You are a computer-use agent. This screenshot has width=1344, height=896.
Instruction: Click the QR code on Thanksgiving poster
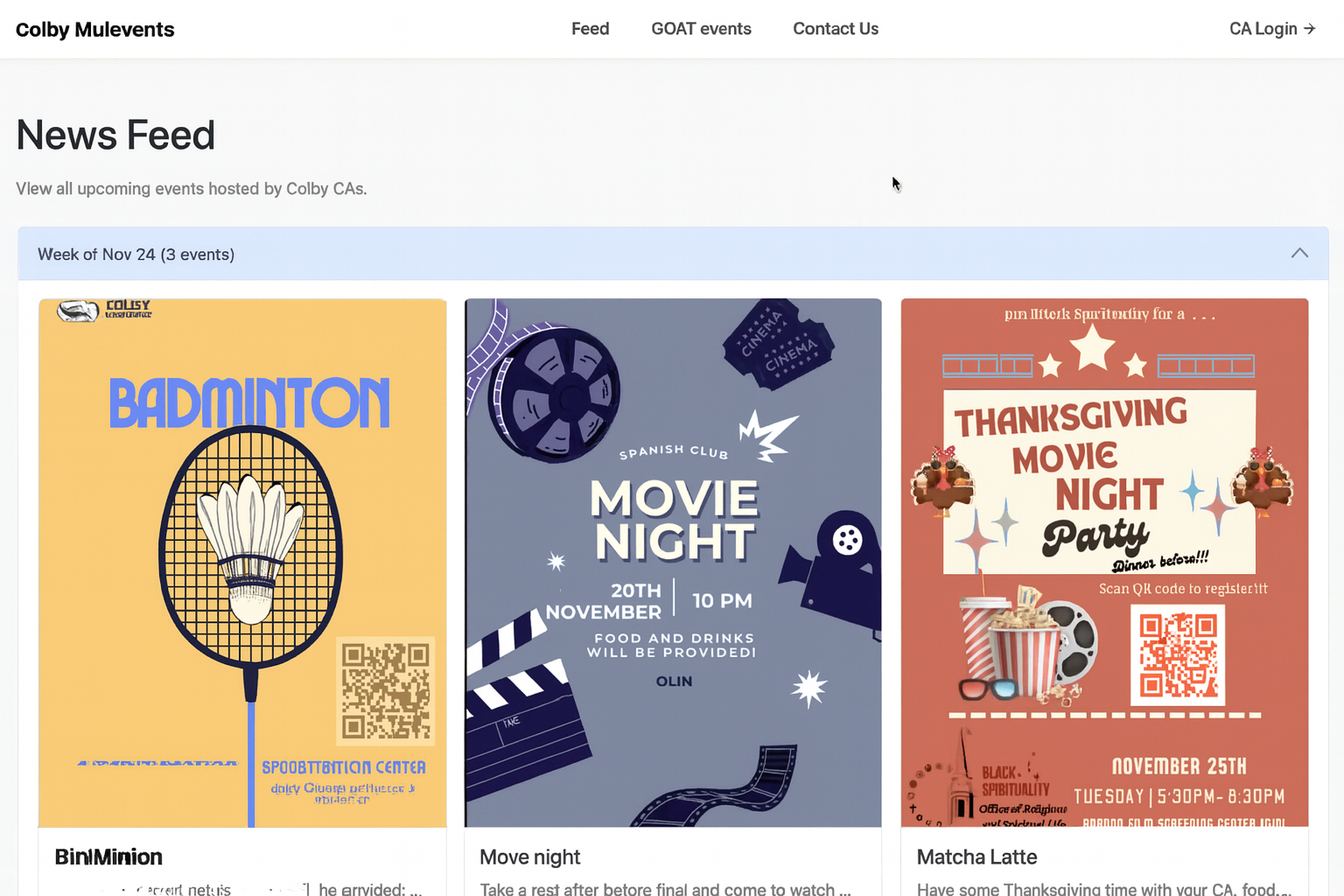[x=1178, y=655]
